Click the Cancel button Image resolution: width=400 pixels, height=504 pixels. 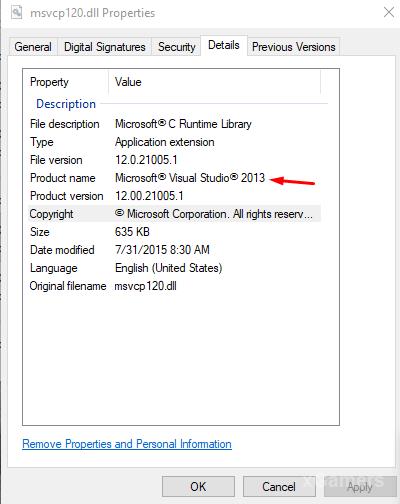click(x=279, y=487)
